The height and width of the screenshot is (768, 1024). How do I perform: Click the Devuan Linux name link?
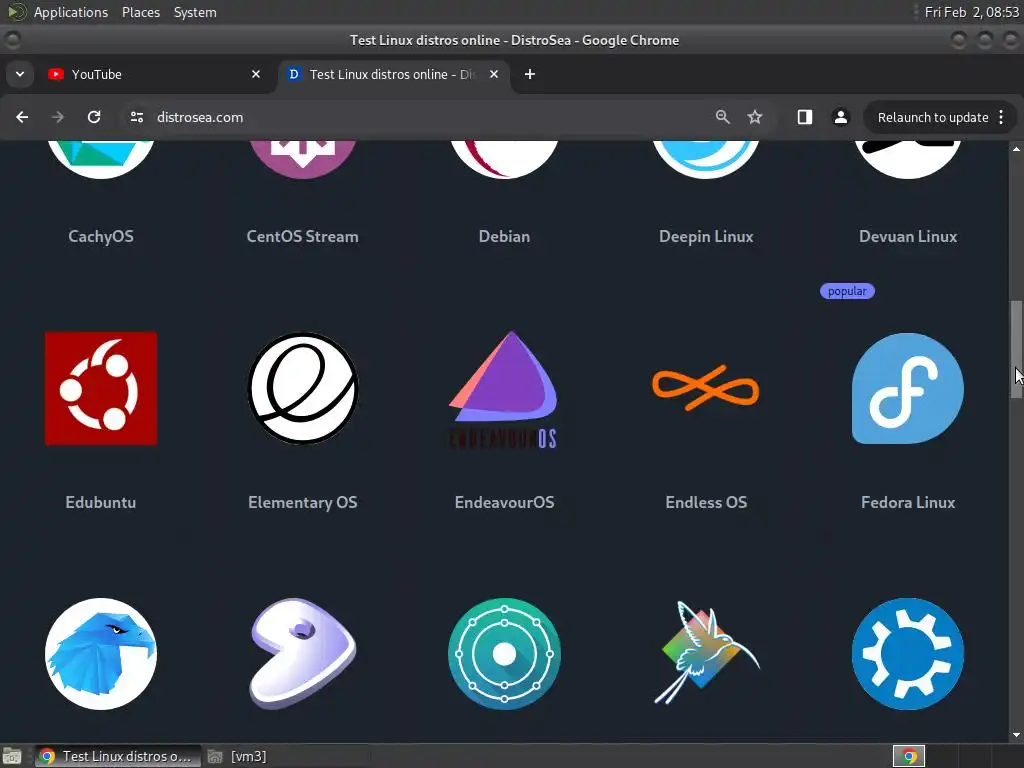[x=908, y=236]
